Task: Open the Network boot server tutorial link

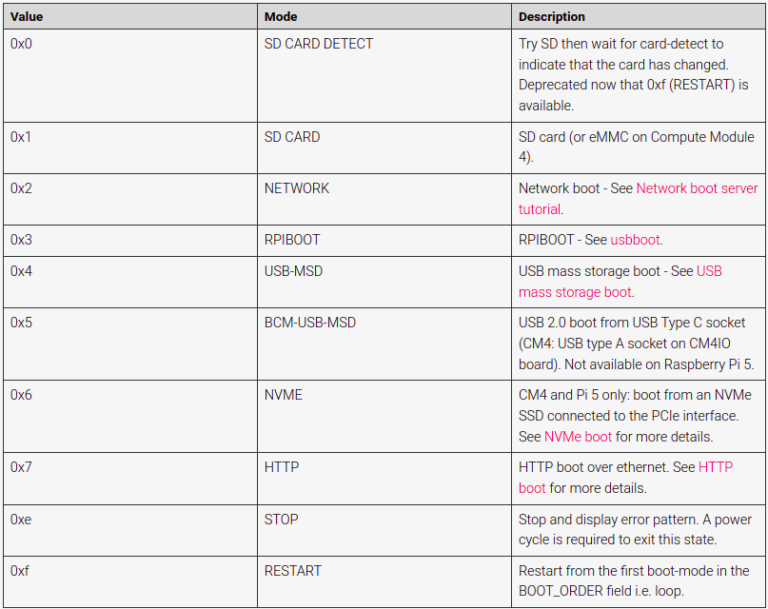Action: click(696, 188)
